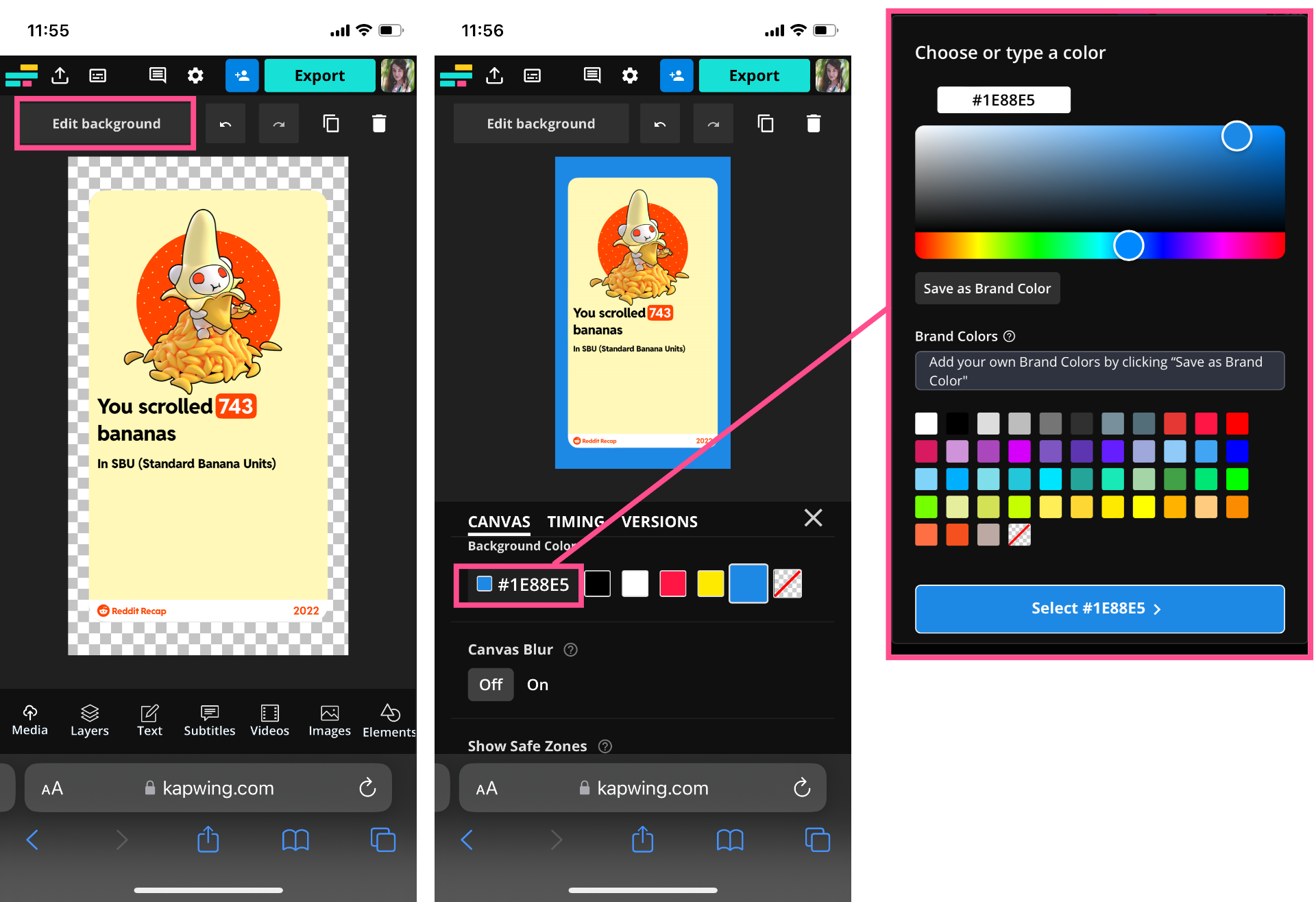Click the Export button
Viewport: 1316px width, 902px height.
[x=319, y=75]
